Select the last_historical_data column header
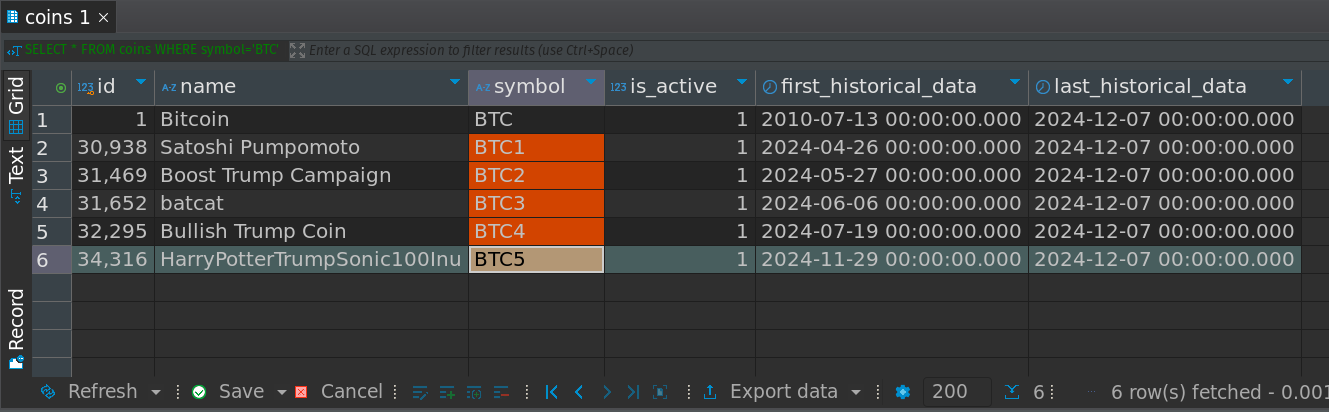This screenshot has width=1329, height=412. pyautogui.click(x=1164, y=87)
